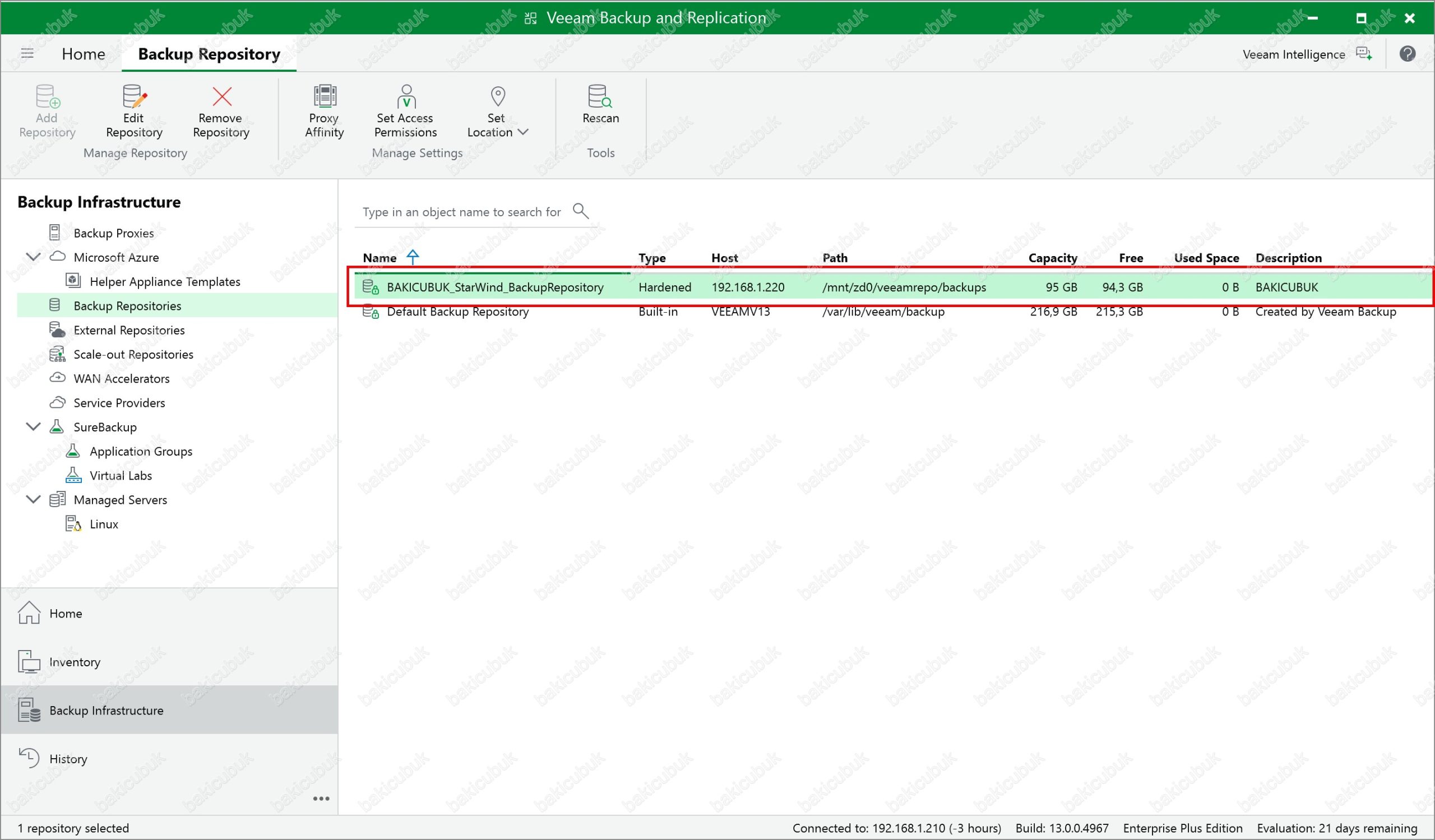This screenshot has height=840, width=1435.
Task: Select SureBackup in the tree
Action: coord(105,427)
